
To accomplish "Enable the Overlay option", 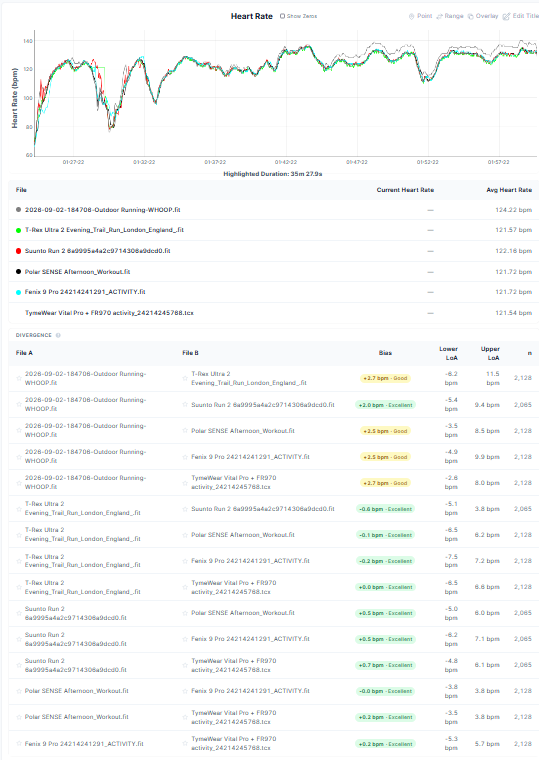I will pyautogui.click(x=483, y=16).
